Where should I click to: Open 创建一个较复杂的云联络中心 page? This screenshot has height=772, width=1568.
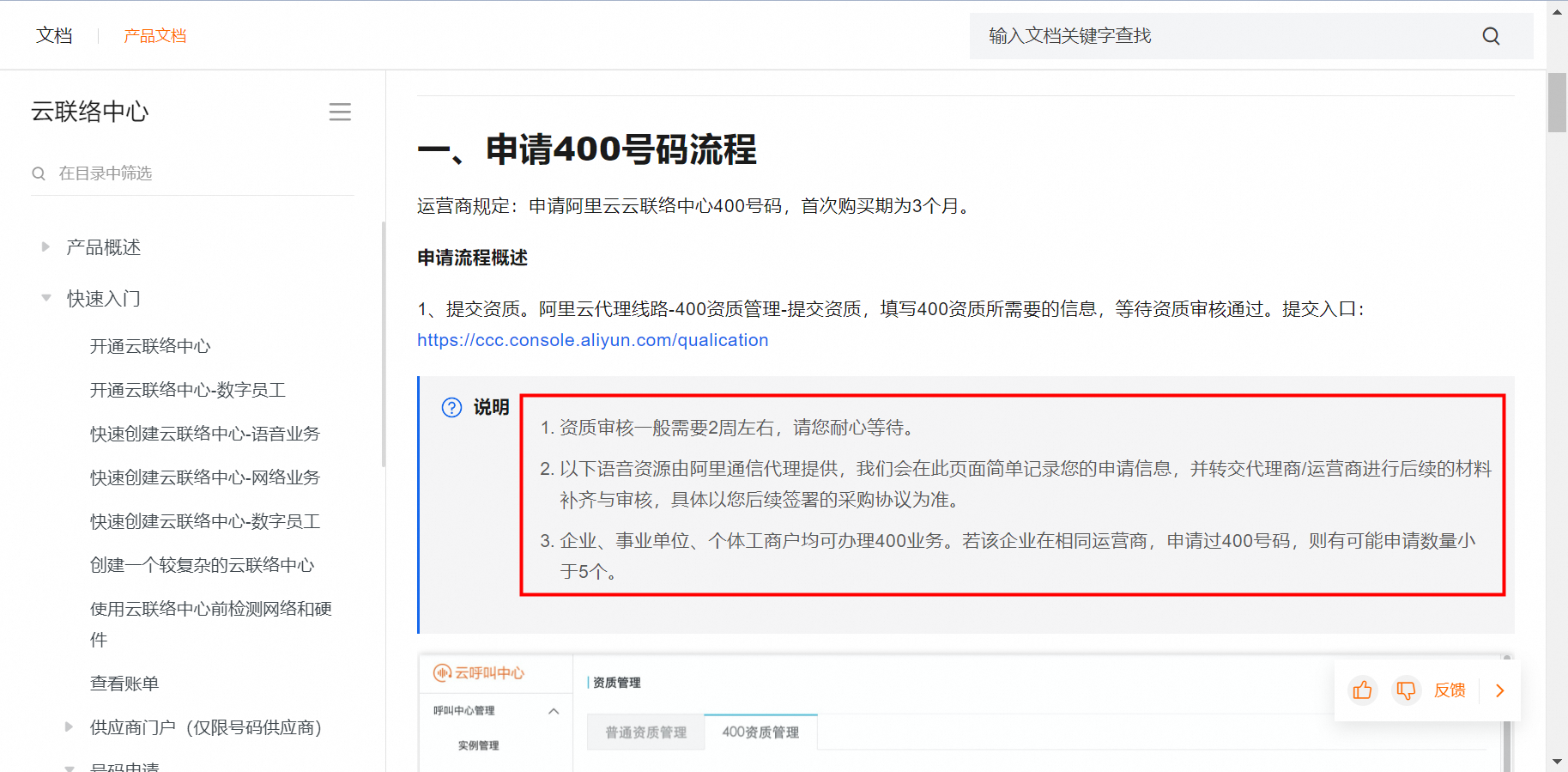tap(203, 565)
